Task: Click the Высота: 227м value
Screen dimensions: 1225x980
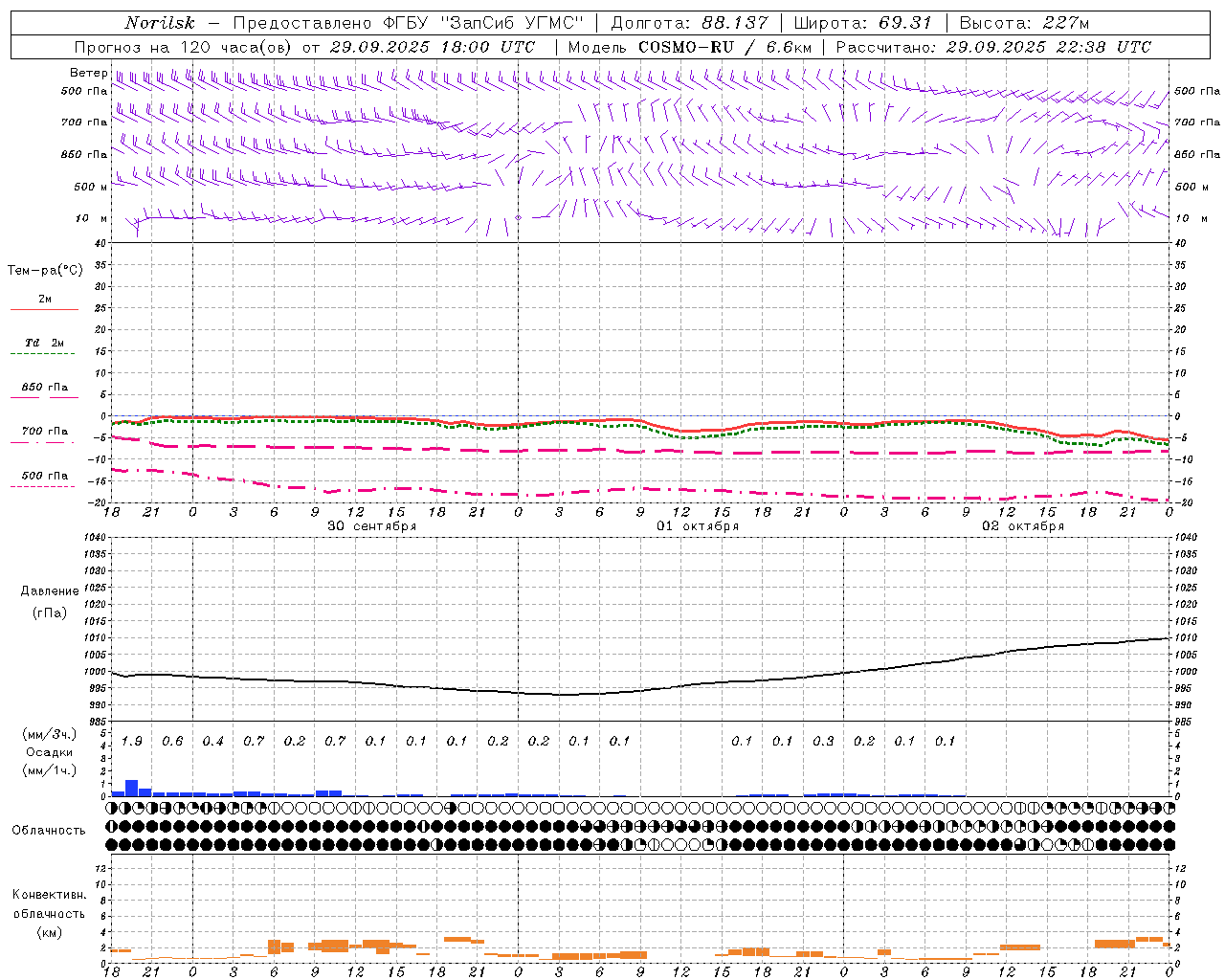Action: point(1024,23)
